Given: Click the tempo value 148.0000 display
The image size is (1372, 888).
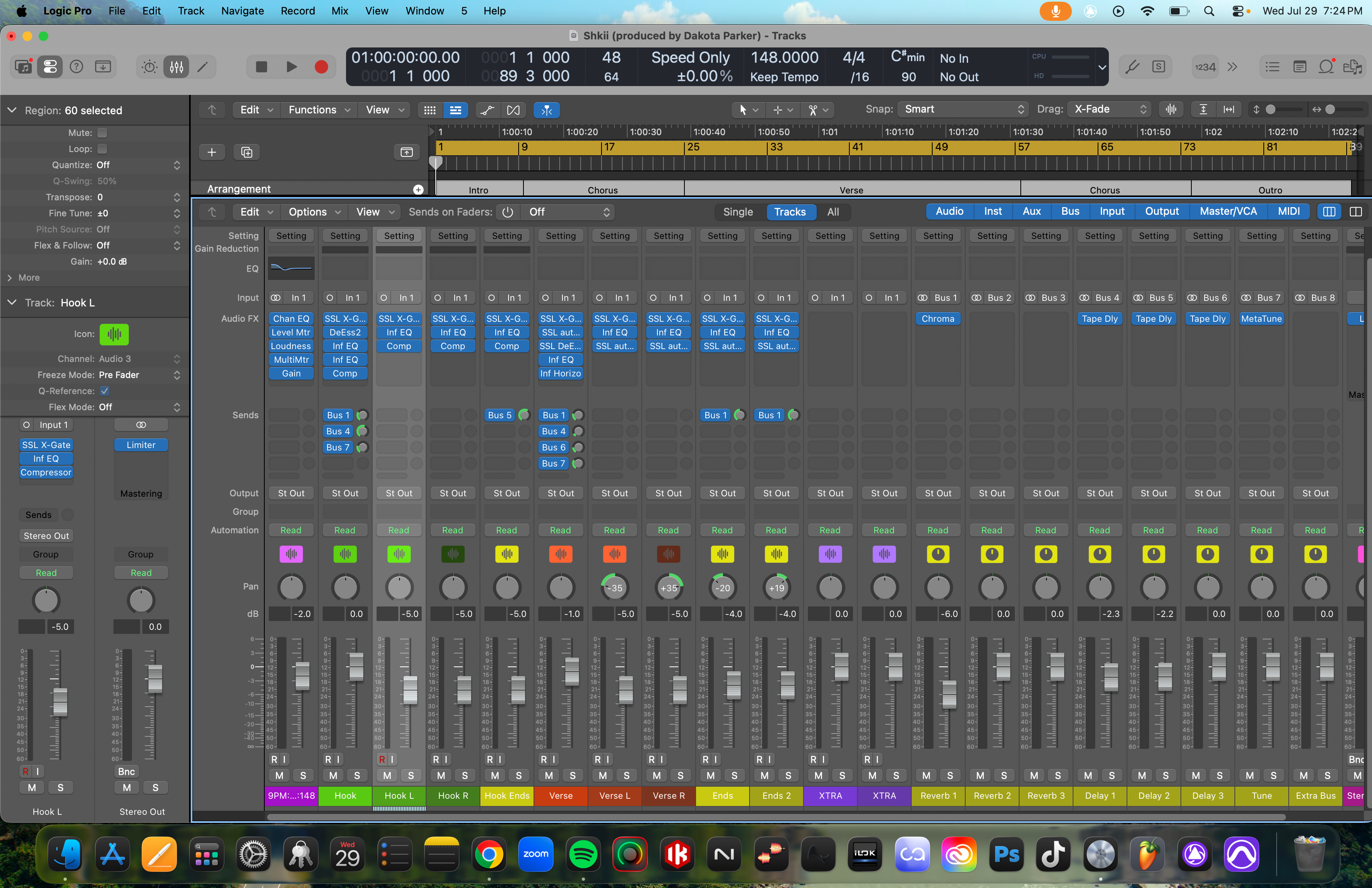Looking at the screenshot, I should [784, 58].
